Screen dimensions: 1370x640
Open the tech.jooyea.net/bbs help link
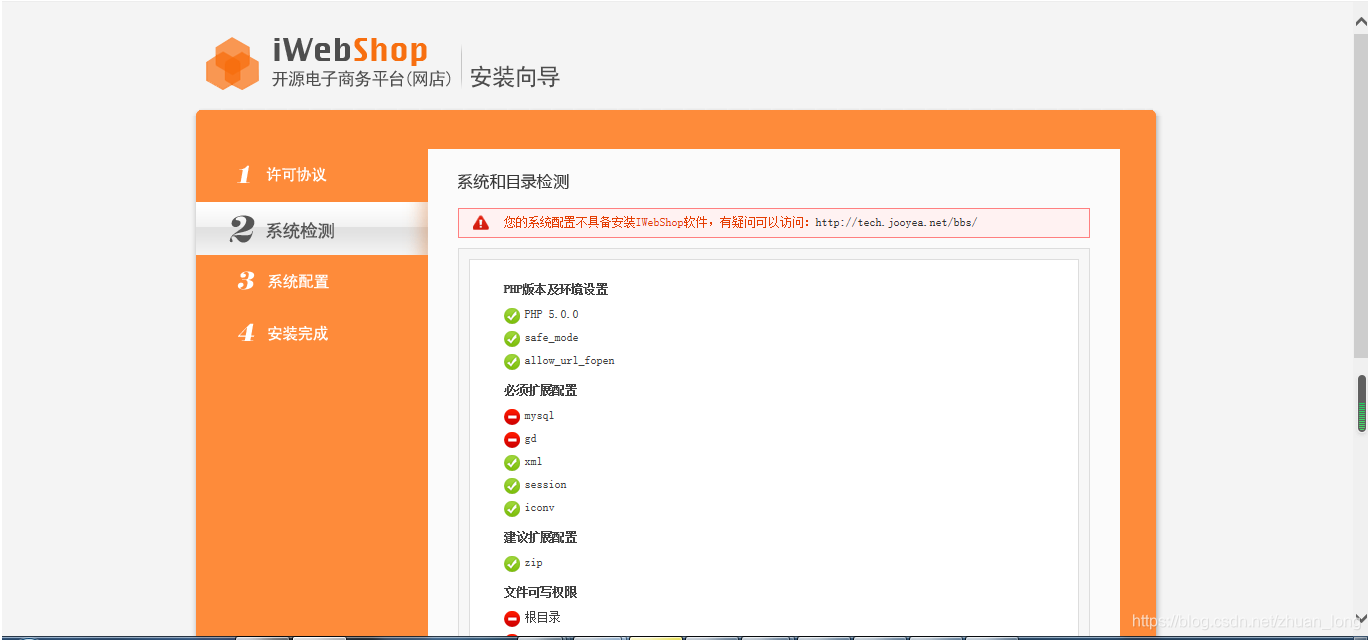pyautogui.click(x=896, y=223)
